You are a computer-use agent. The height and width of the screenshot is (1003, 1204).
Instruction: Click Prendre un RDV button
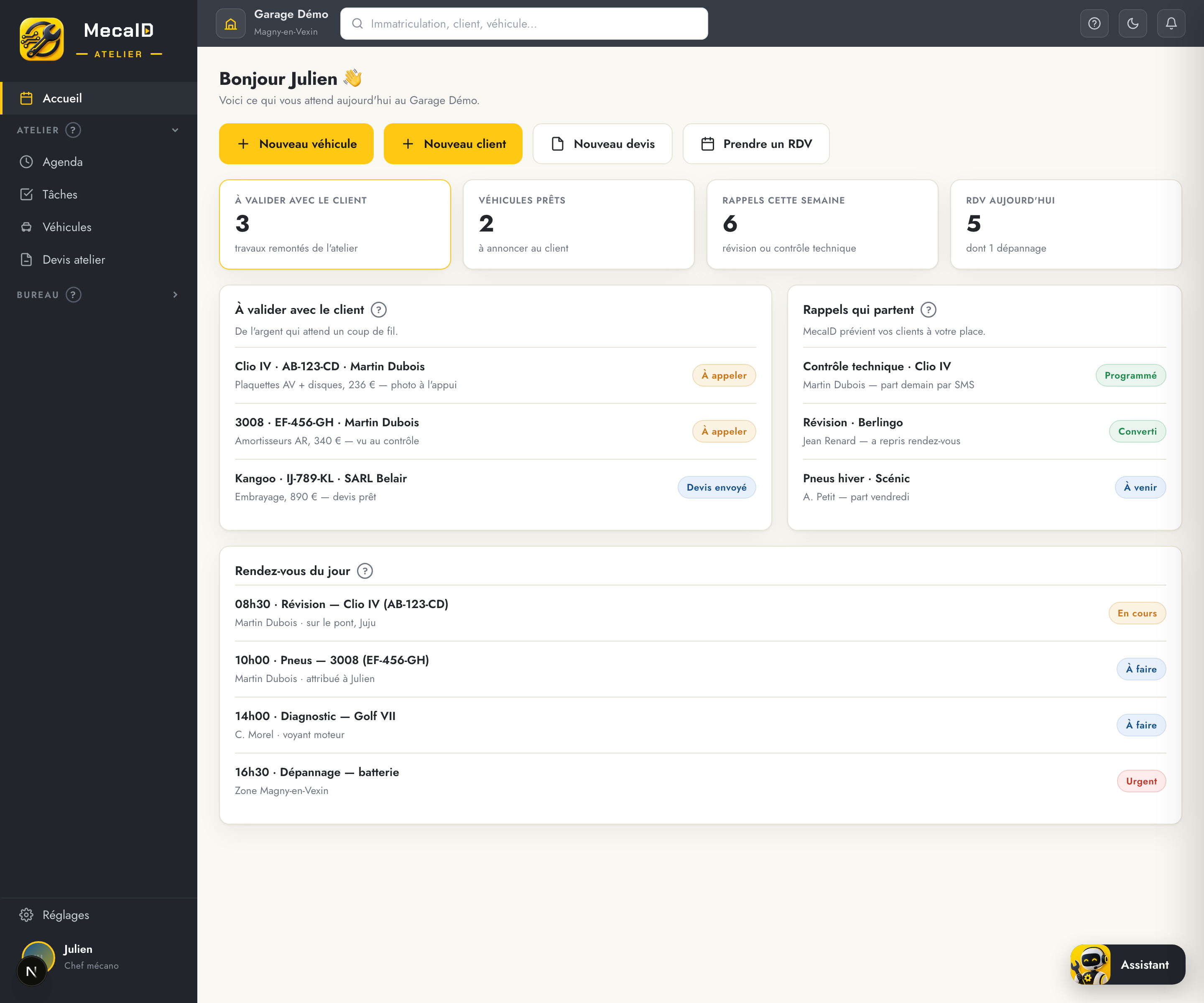pyautogui.click(x=756, y=144)
